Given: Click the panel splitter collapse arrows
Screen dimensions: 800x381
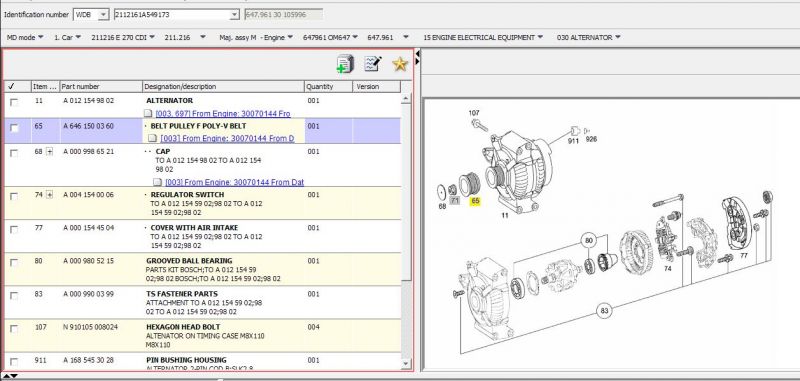Looking at the screenshot, I should click(x=417, y=57).
